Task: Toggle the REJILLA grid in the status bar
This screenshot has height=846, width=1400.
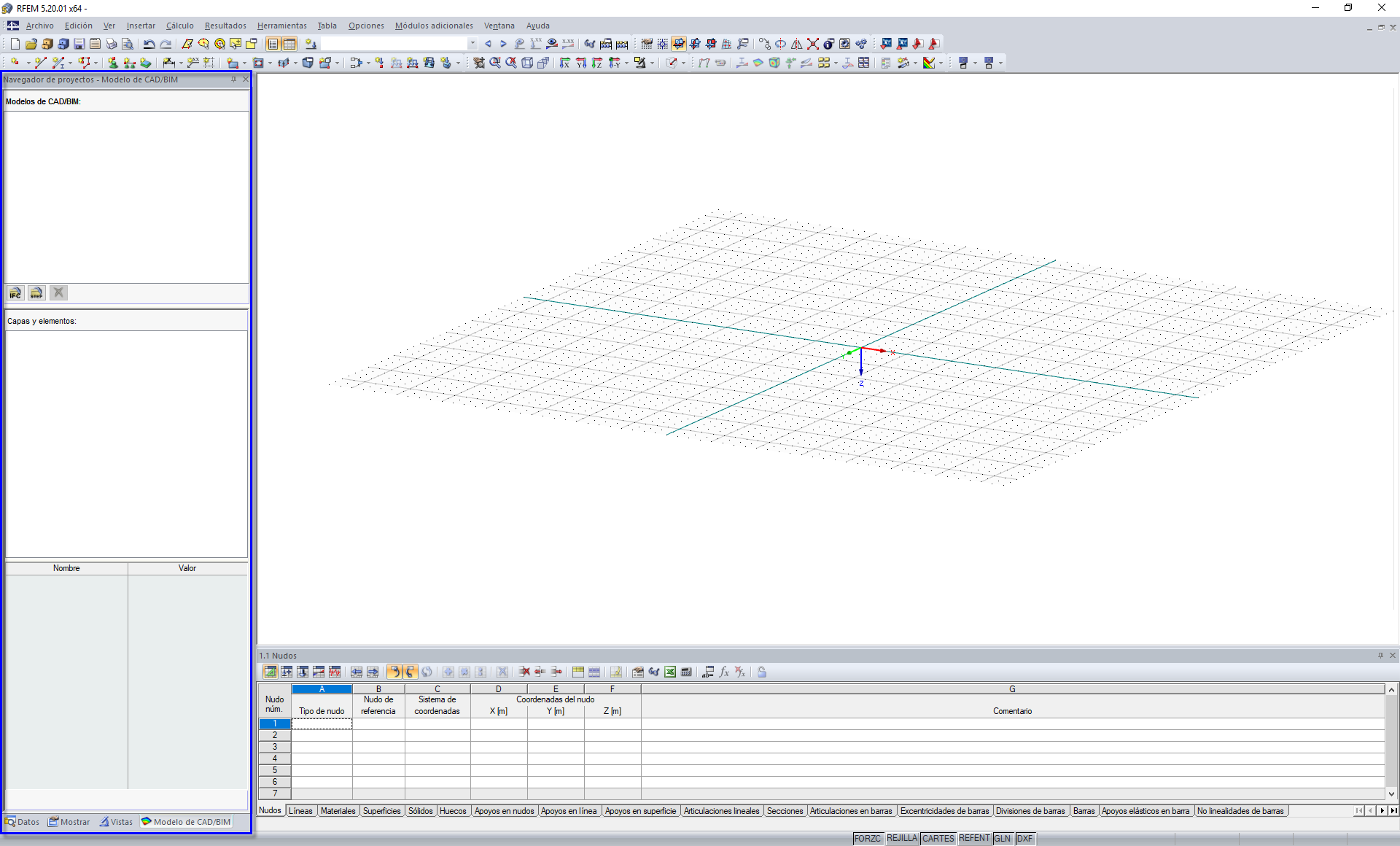Action: coord(901,838)
